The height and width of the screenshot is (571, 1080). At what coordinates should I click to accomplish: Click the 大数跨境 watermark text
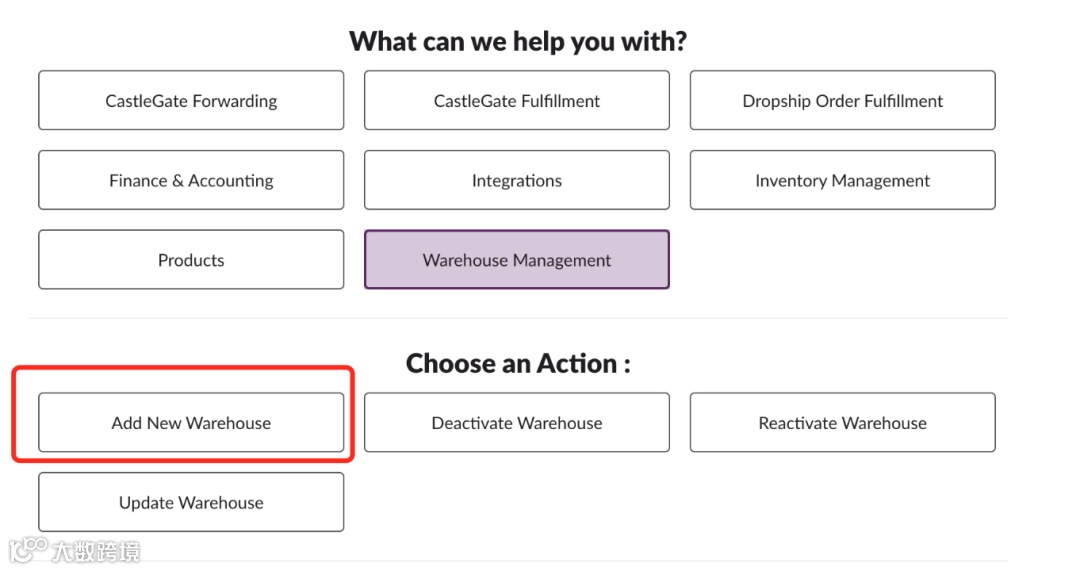coord(96,551)
